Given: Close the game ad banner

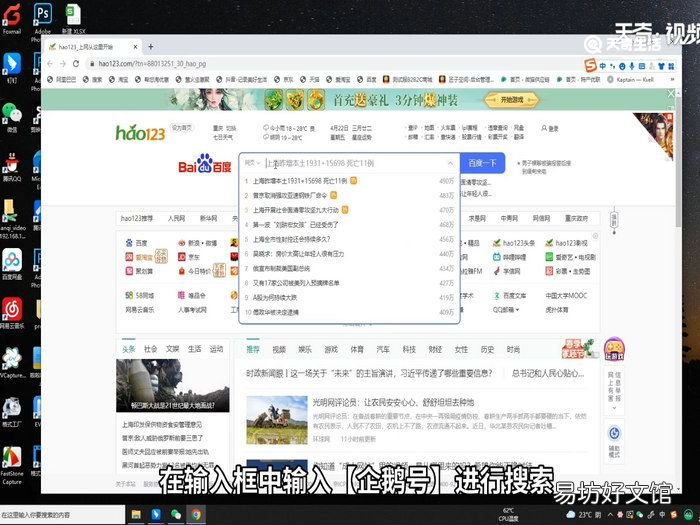Looking at the screenshot, I should click(x=671, y=93).
